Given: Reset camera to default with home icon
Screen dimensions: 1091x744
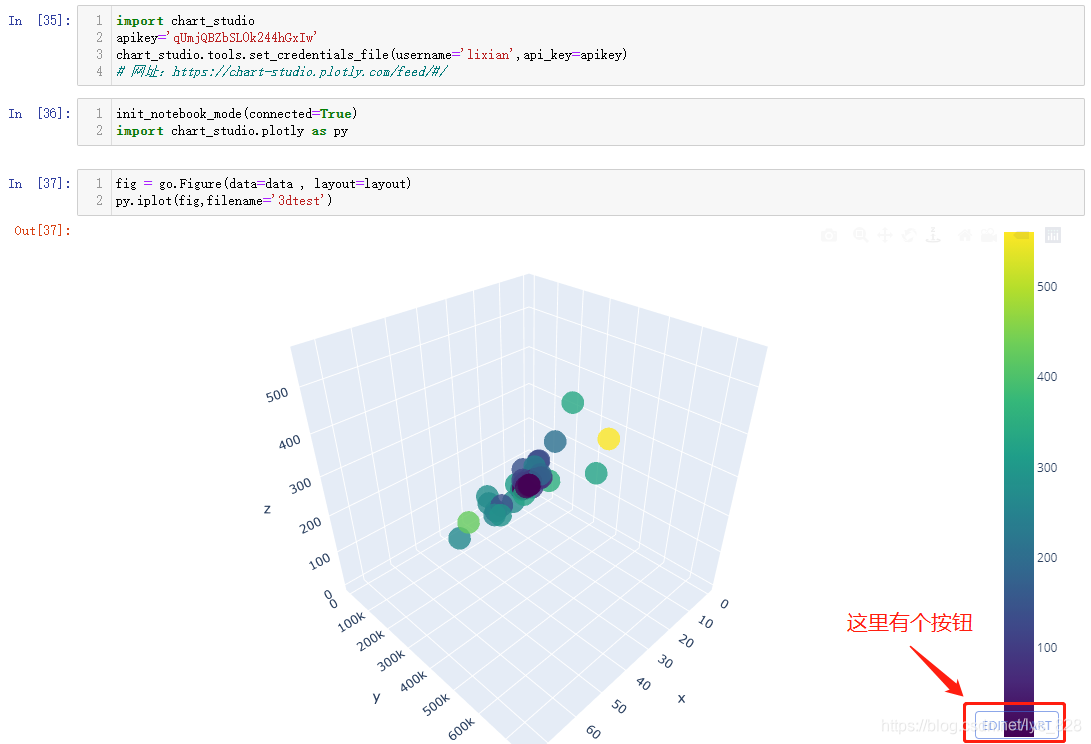Looking at the screenshot, I should pyautogui.click(x=964, y=235).
